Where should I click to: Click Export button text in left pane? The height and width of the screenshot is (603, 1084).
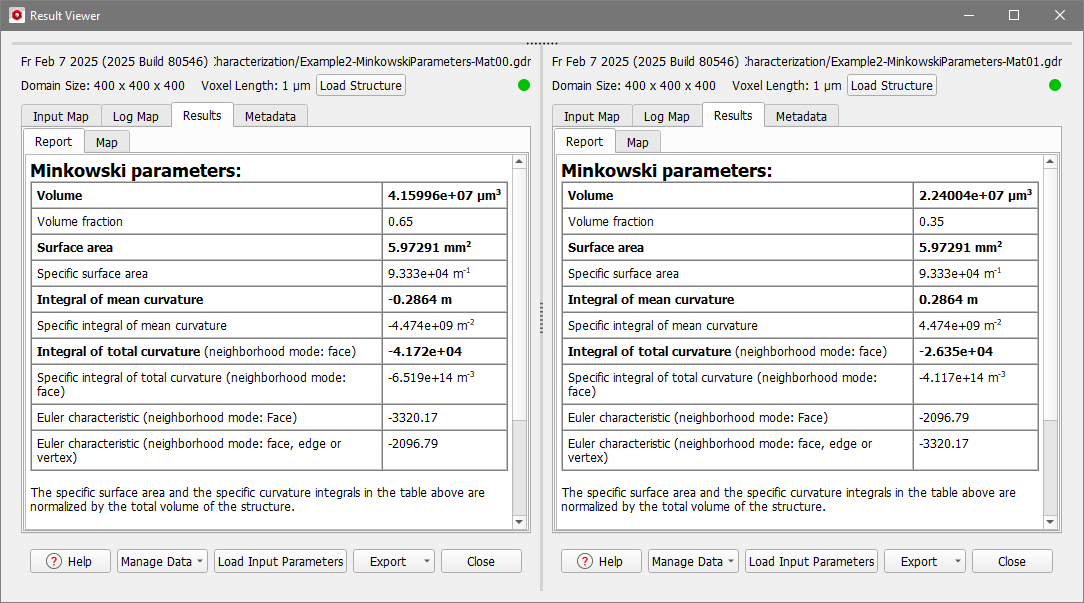pos(388,562)
